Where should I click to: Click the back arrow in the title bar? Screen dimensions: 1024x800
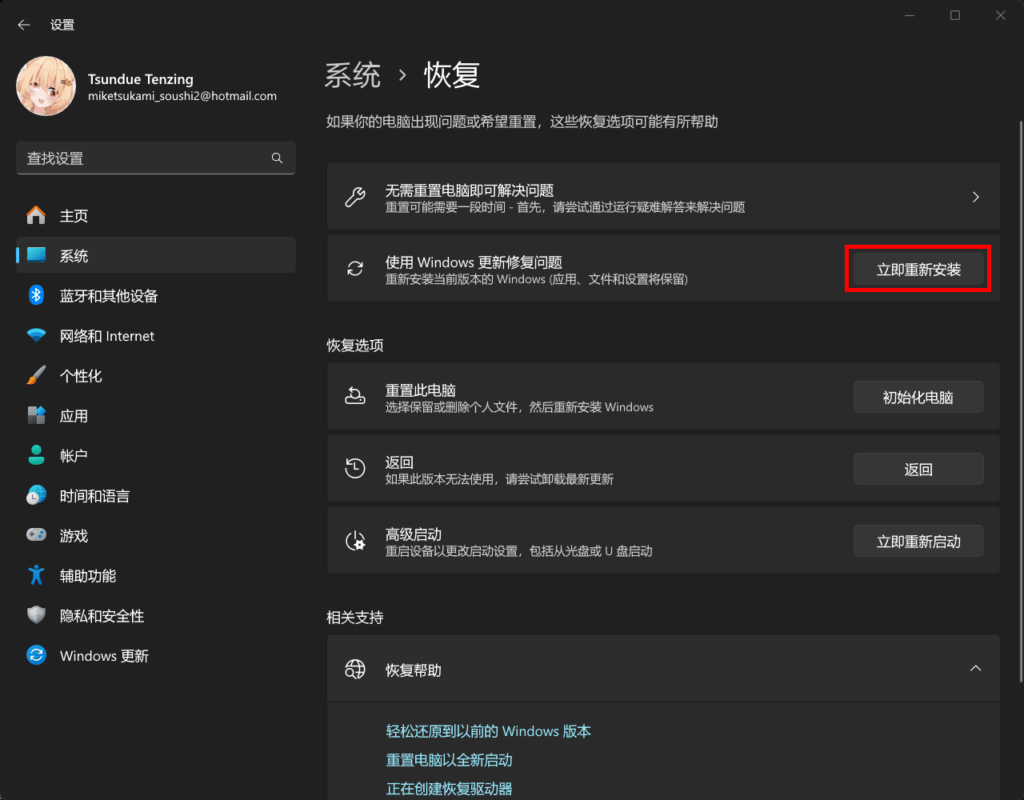(24, 25)
